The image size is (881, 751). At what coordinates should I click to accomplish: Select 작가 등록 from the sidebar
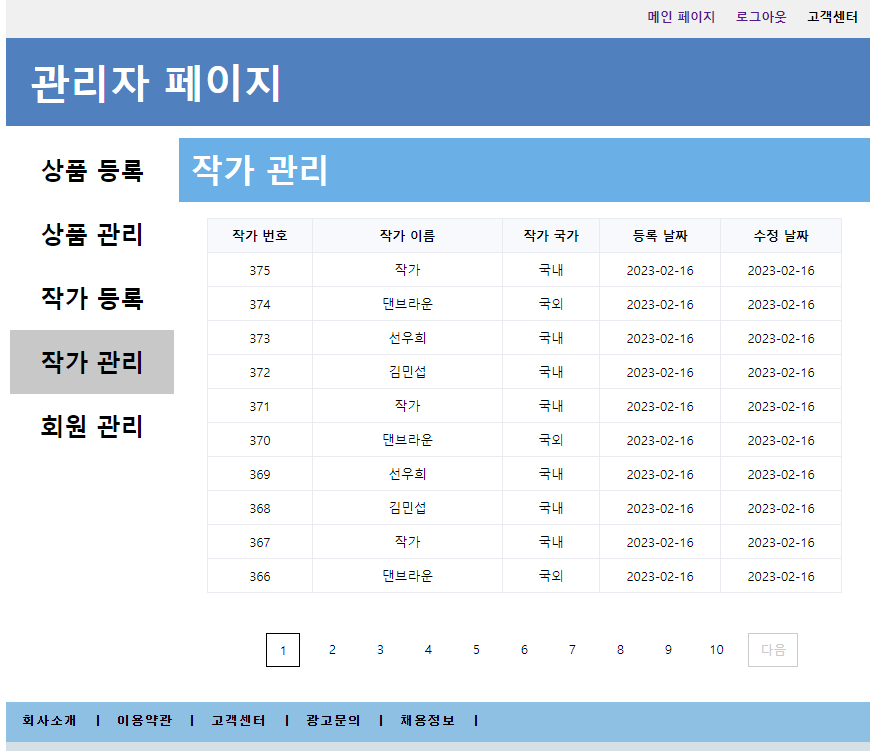(92, 298)
